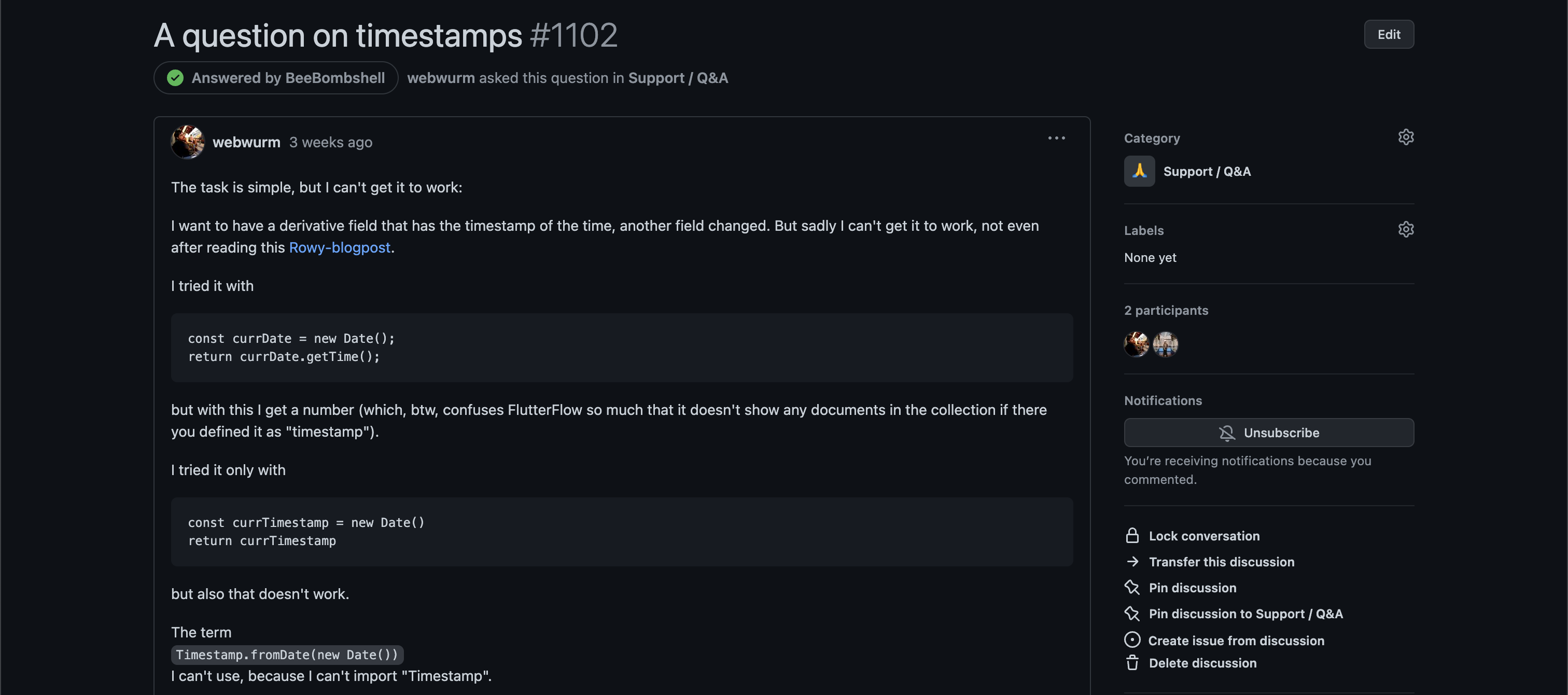Click the '3 weeks ago' timestamp
Viewport: 1568px width, 695px height.
tap(330, 143)
